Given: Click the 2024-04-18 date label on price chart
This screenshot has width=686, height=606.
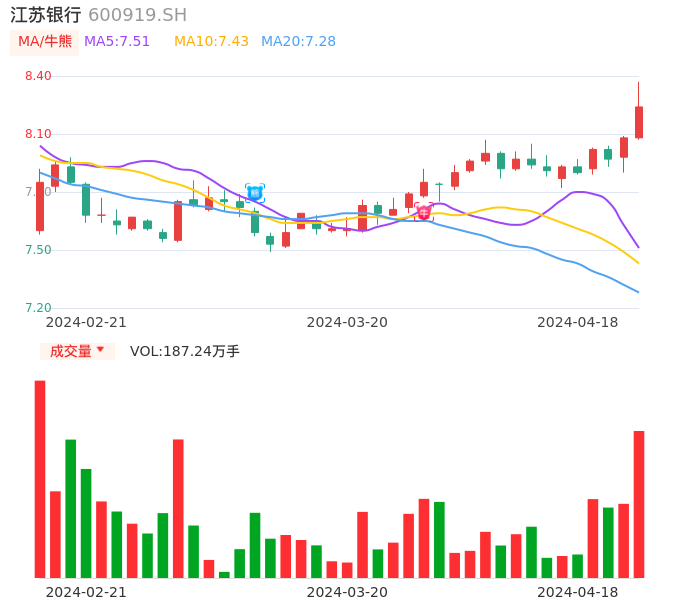Looking at the screenshot, I should [578, 322].
